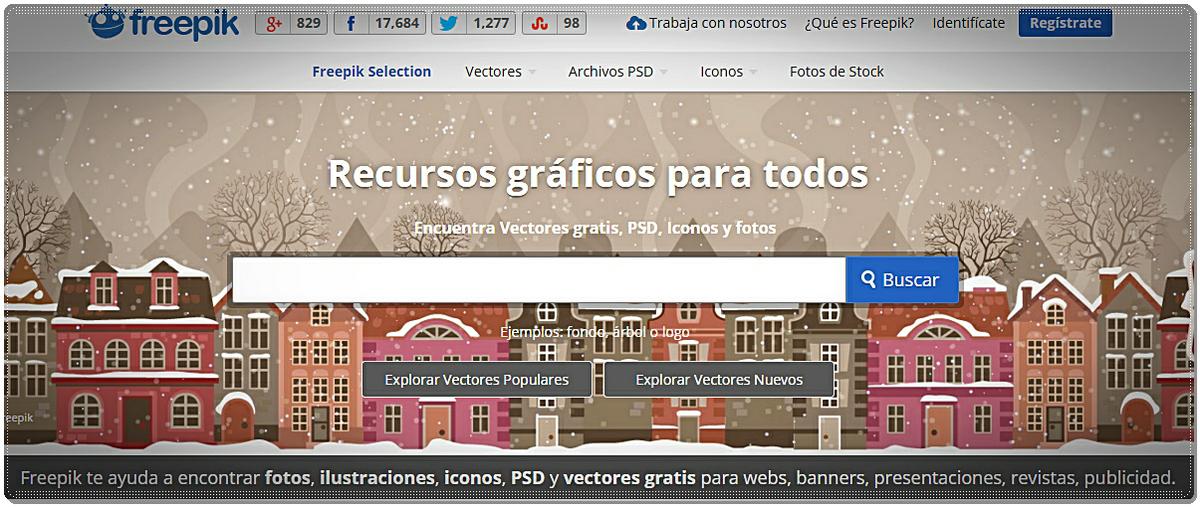Expand the Iconos dropdown arrow
This screenshot has width=1200, height=507.
(x=753, y=73)
